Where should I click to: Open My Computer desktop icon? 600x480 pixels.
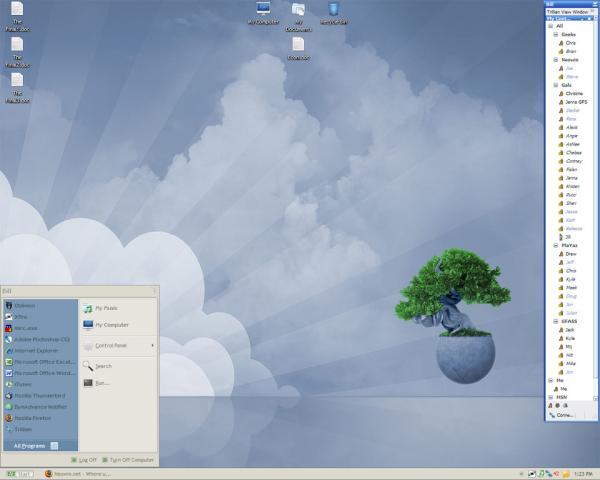tap(263, 12)
